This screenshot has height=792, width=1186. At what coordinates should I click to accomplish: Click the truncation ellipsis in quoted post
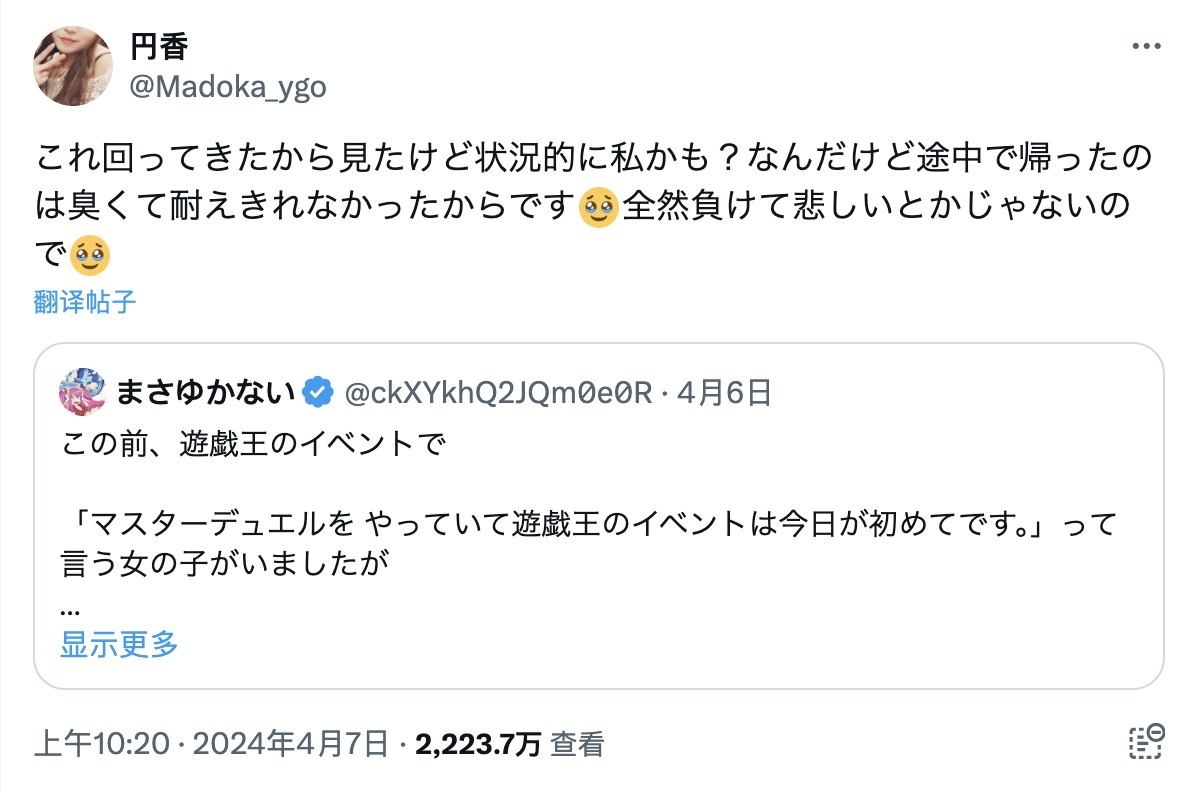[70, 609]
